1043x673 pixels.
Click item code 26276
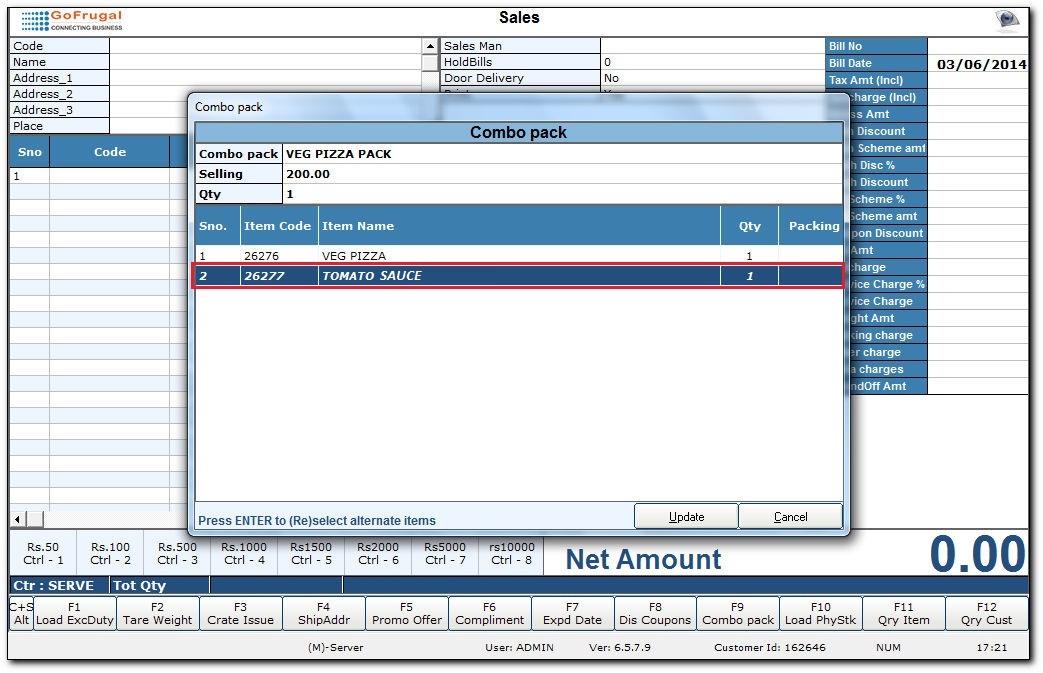click(261, 255)
